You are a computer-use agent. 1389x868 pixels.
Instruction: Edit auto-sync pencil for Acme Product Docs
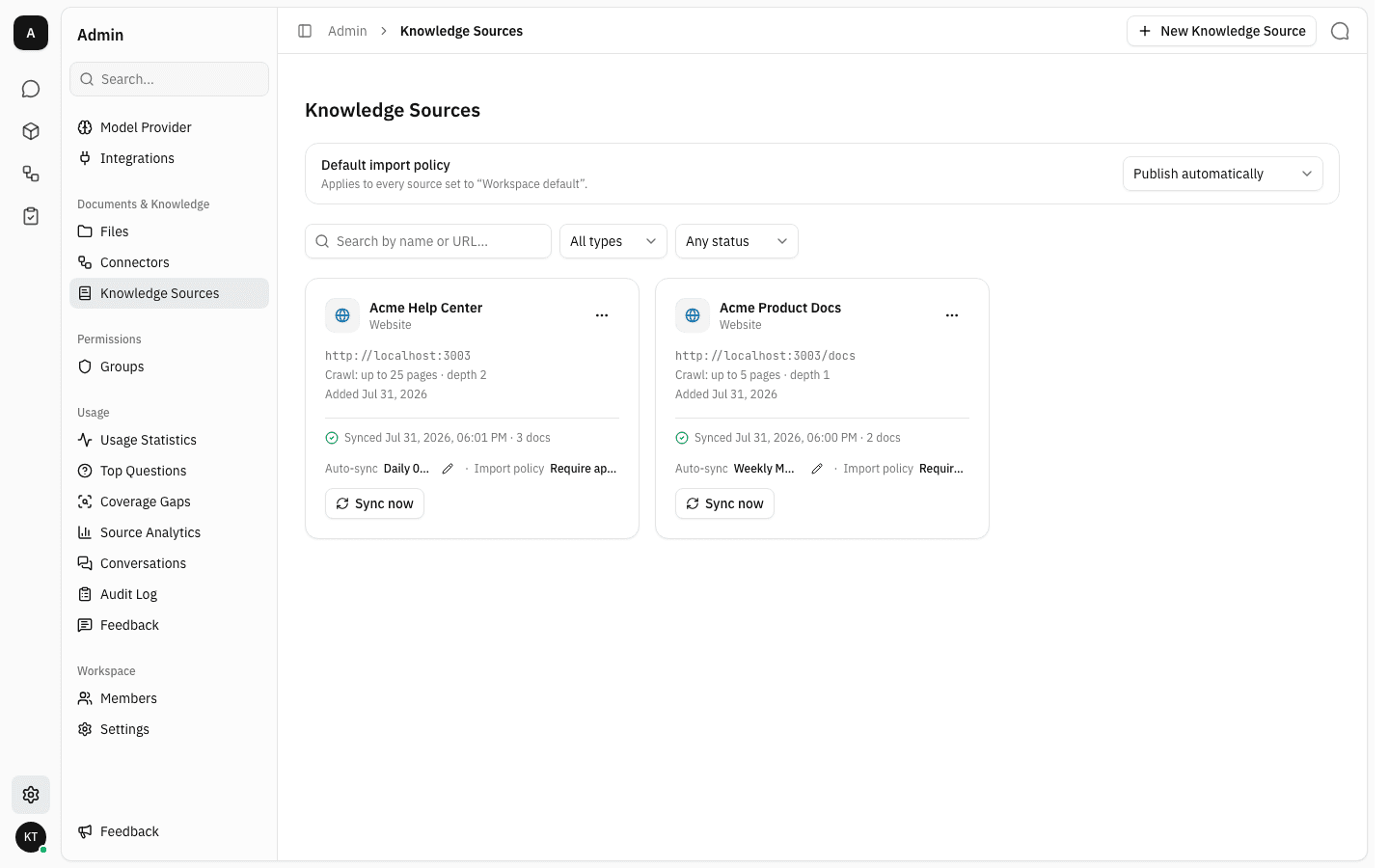(x=817, y=469)
